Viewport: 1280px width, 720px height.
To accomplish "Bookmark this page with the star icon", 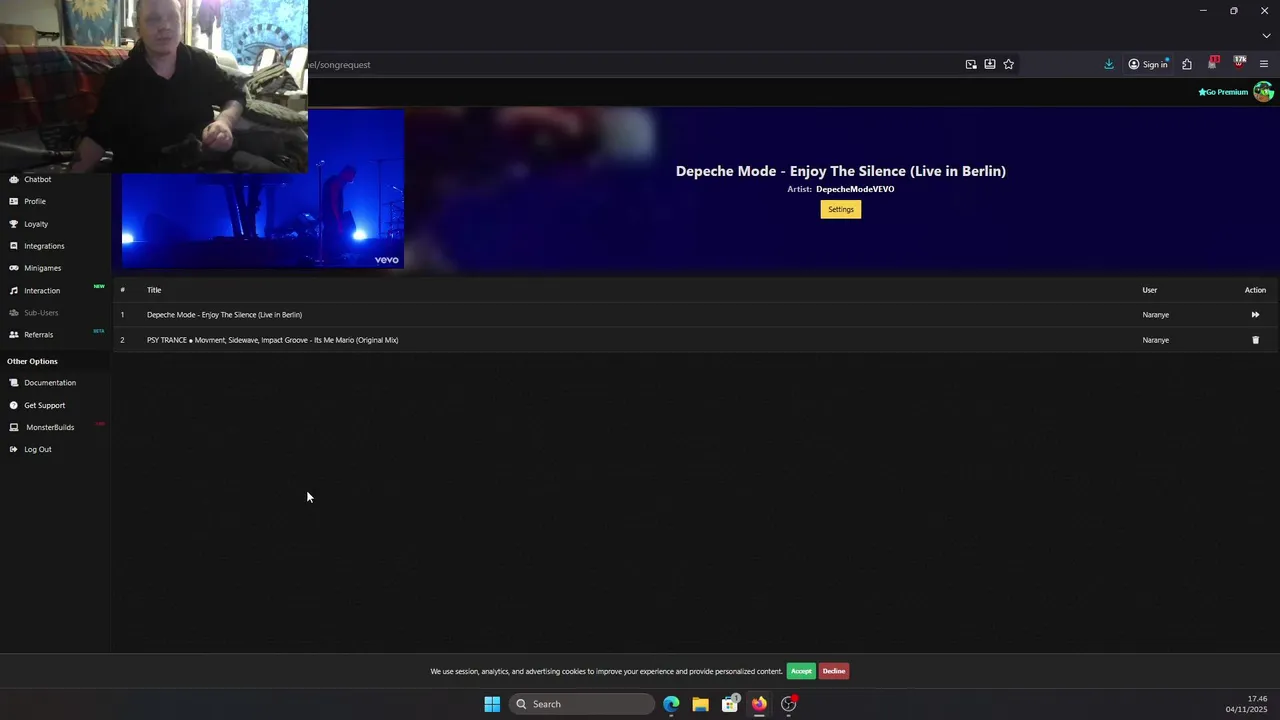I will pyautogui.click(x=1008, y=64).
